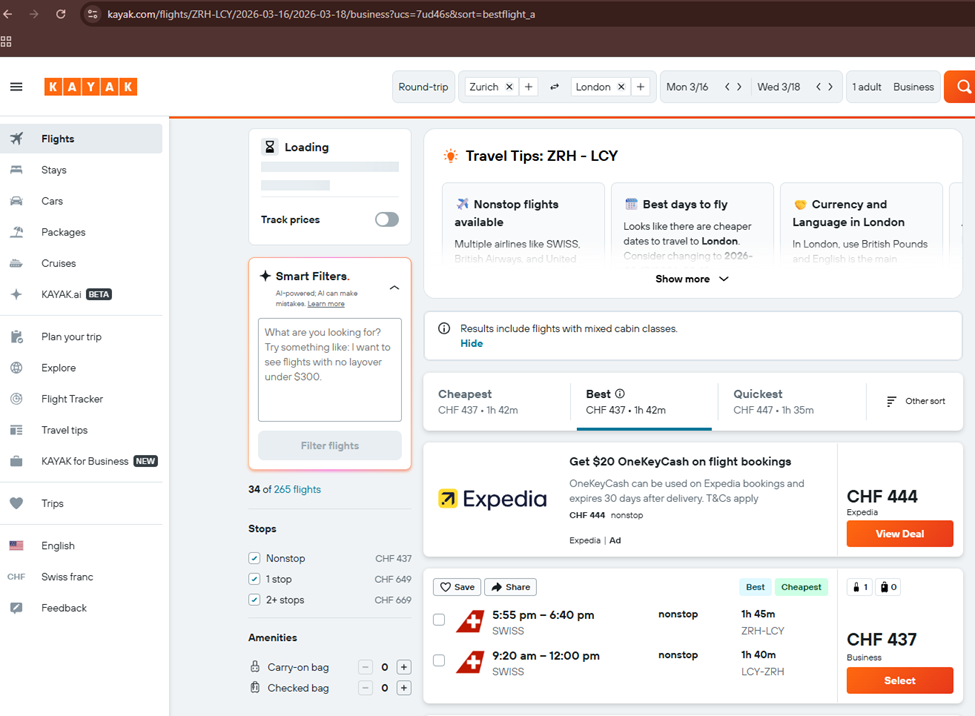
Task: Open KAYAK.ai beta in sidebar
Action: [x=81, y=294]
